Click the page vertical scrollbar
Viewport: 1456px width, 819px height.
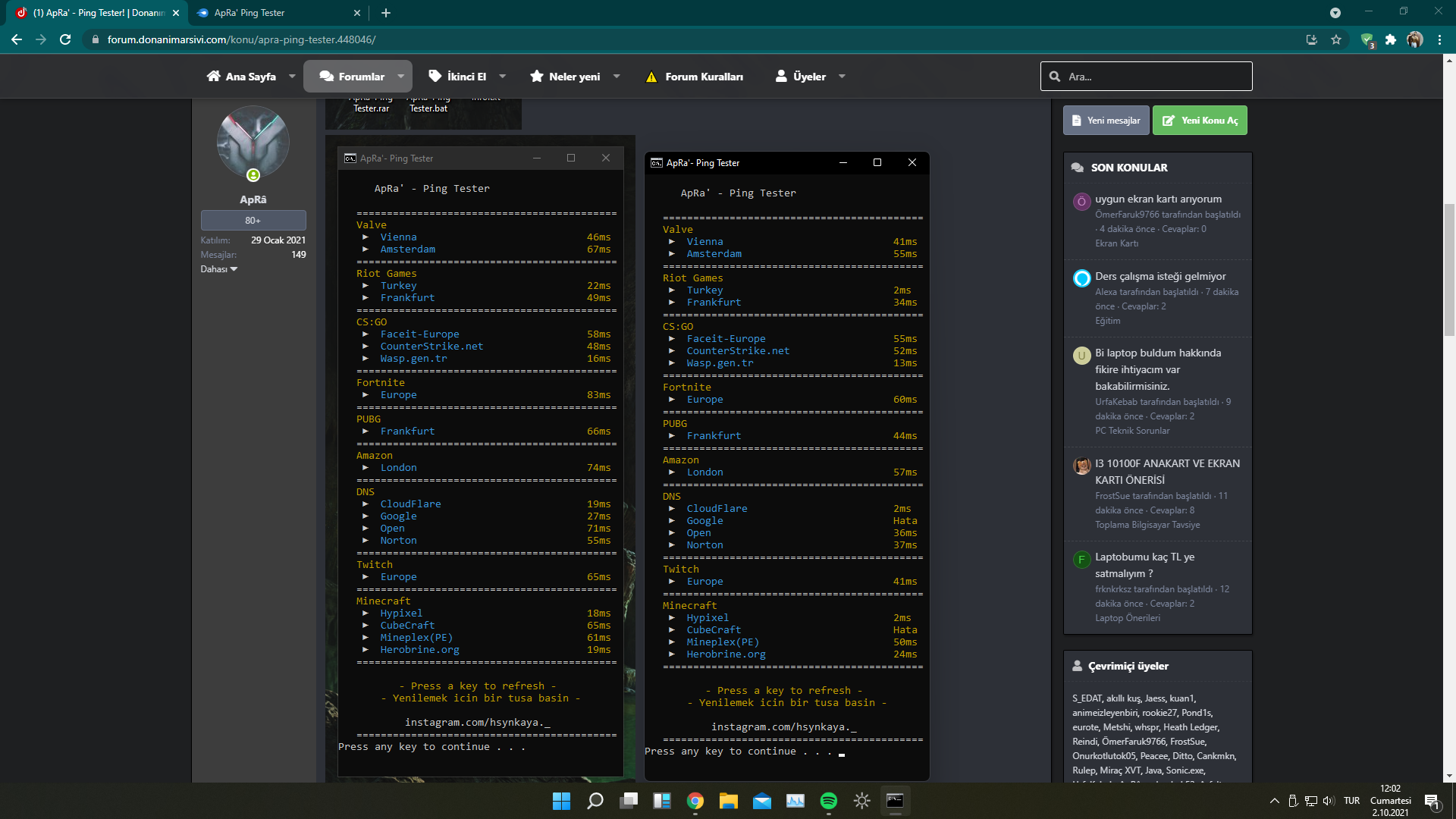(1449, 269)
